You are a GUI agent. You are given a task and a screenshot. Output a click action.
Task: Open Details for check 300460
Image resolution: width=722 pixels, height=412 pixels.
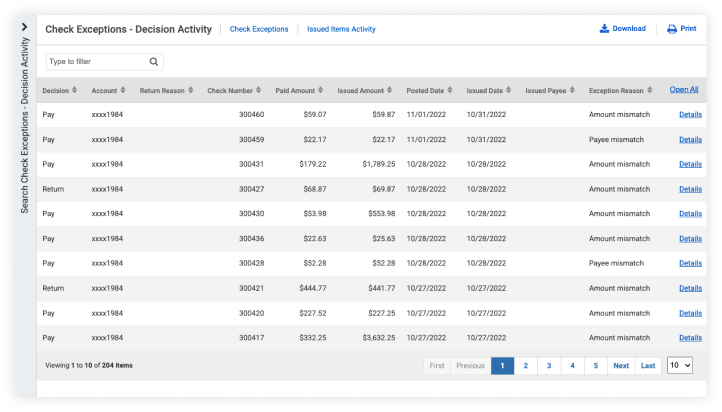click(690, 115)
